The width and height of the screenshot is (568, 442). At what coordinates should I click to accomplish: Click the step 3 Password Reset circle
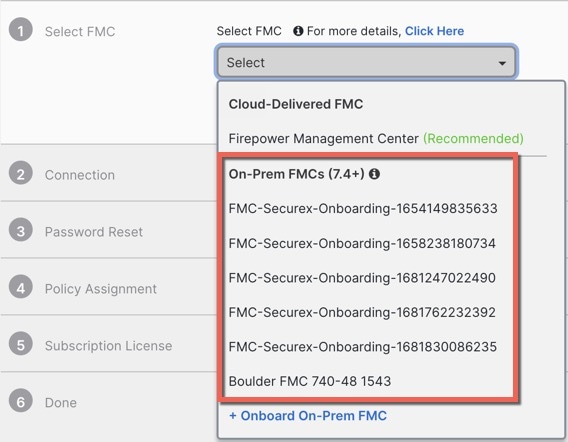21,230
